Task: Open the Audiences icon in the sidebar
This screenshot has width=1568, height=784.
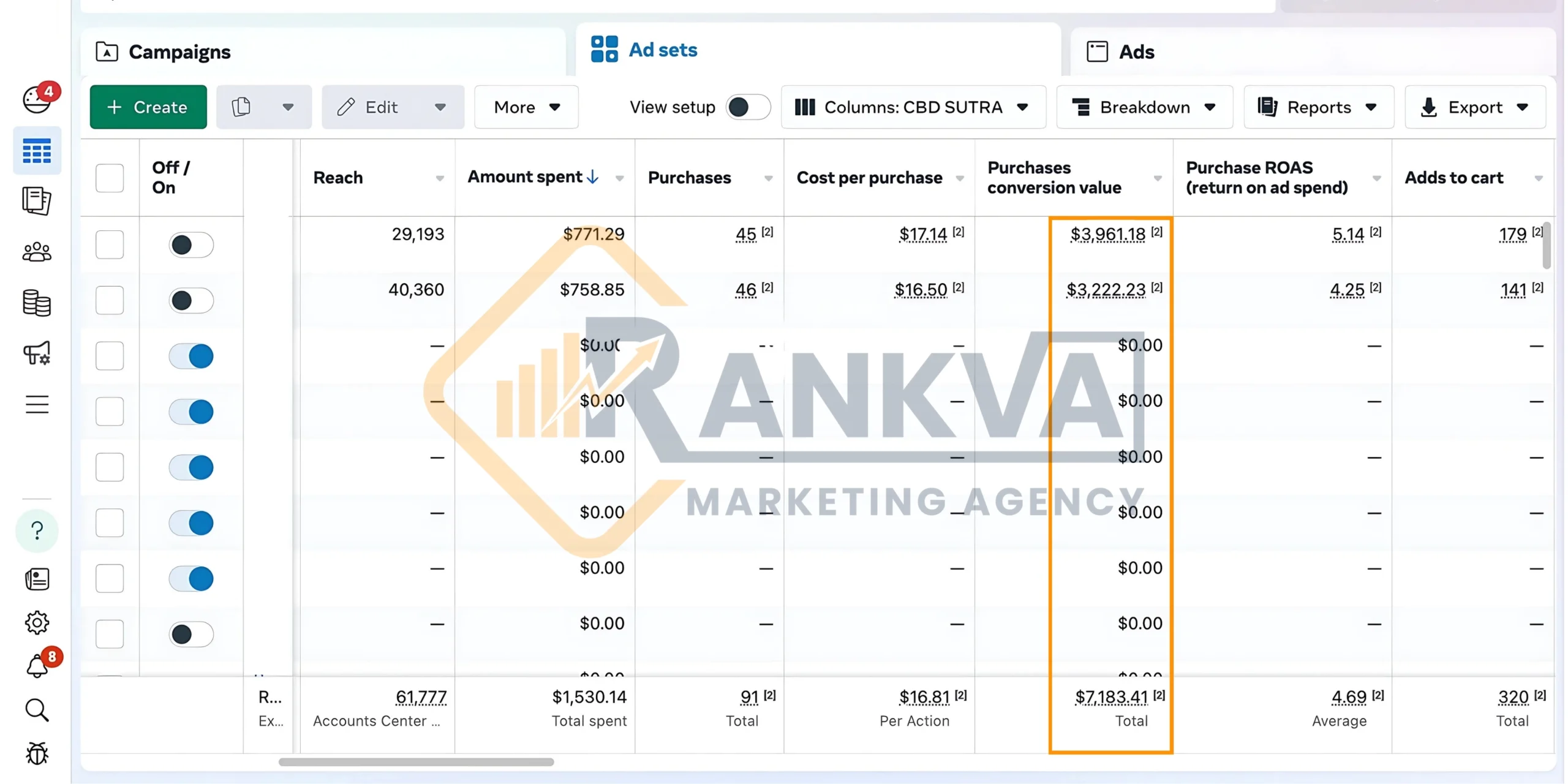Action: click(37, 252)
